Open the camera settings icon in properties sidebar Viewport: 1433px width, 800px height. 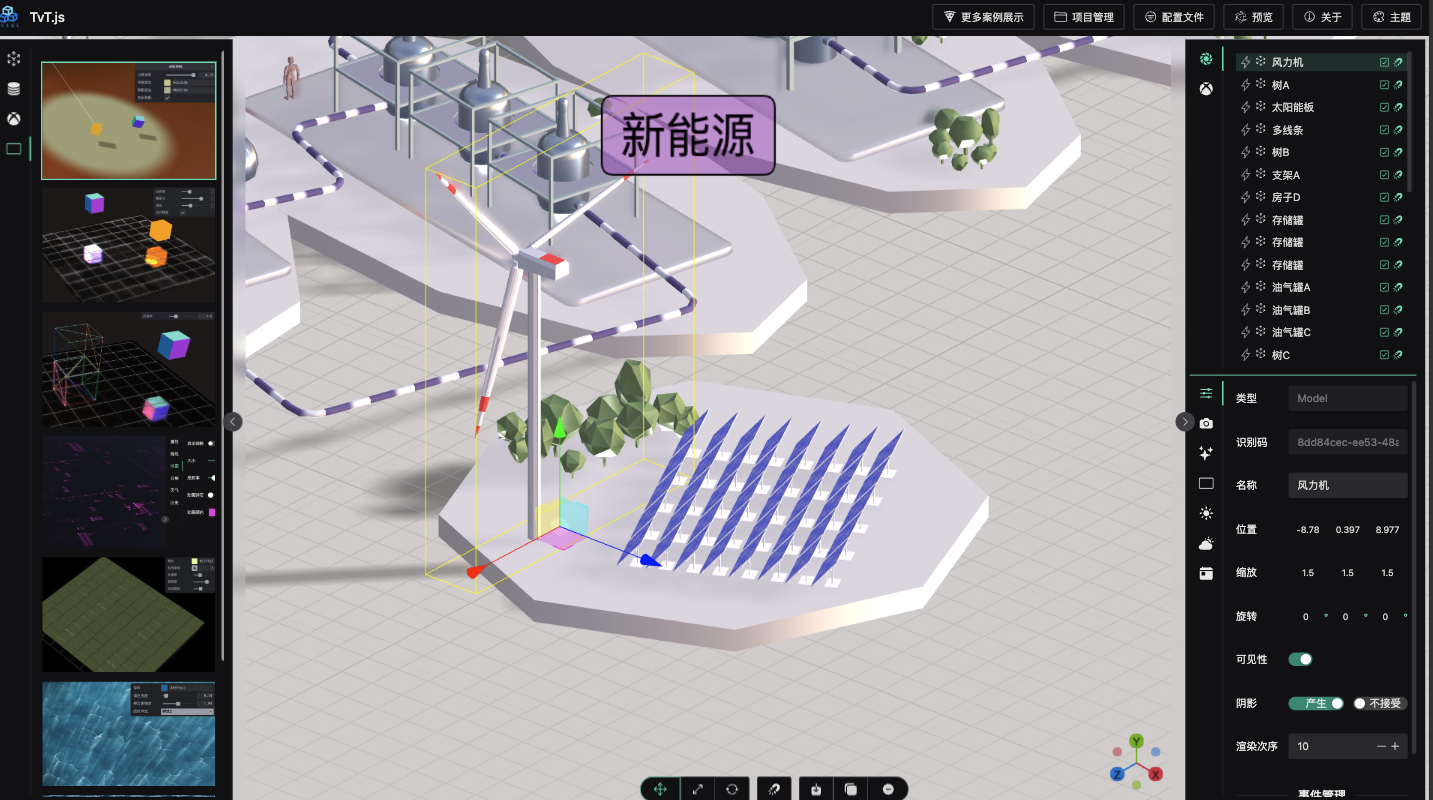click(1206, 423)
